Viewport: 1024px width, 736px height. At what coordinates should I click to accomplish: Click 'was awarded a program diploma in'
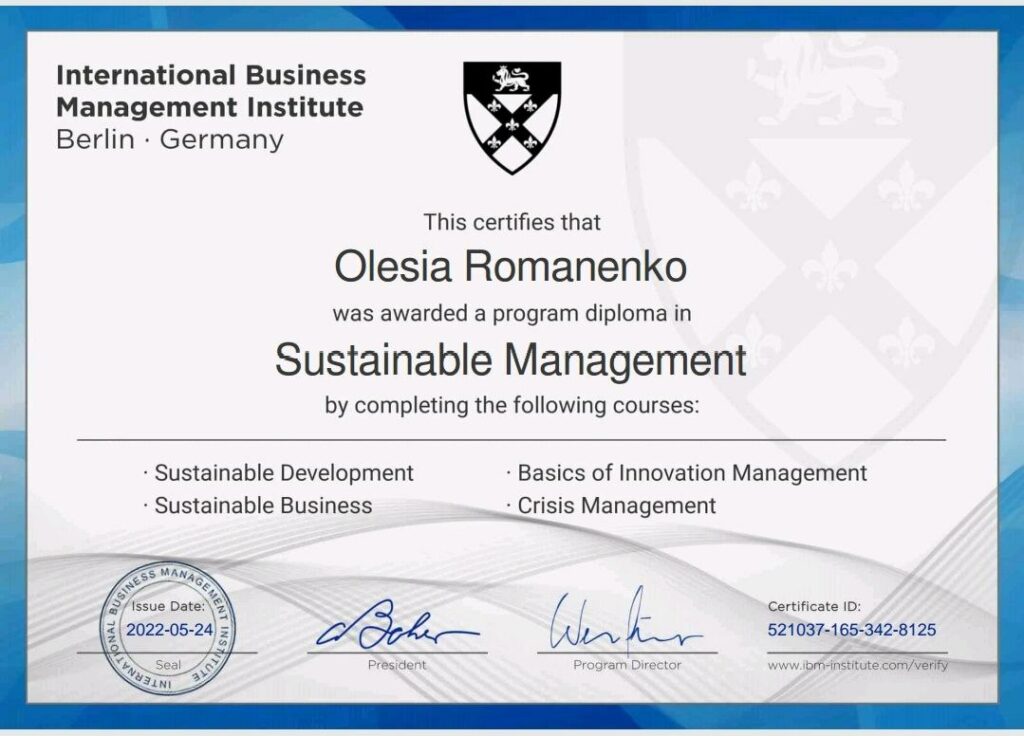coord(512,313)
